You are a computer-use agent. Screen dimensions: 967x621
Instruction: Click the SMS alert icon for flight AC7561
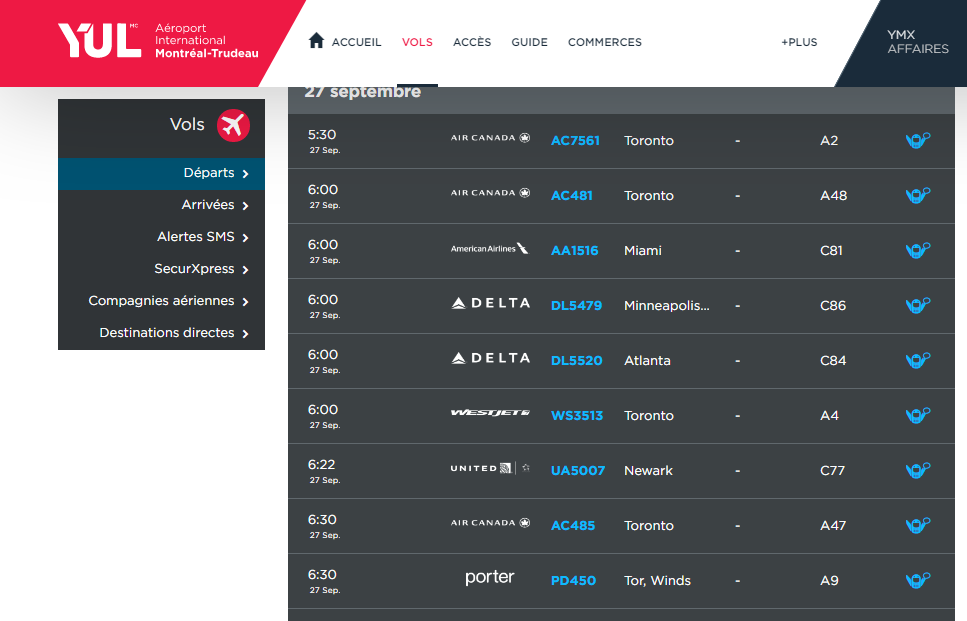pyautogui.click(x=917, y=141)
